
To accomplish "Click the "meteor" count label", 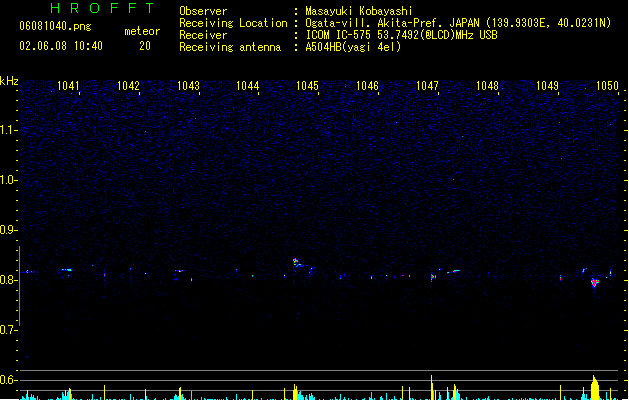I will pyautogui.click(x=142, y=31).
